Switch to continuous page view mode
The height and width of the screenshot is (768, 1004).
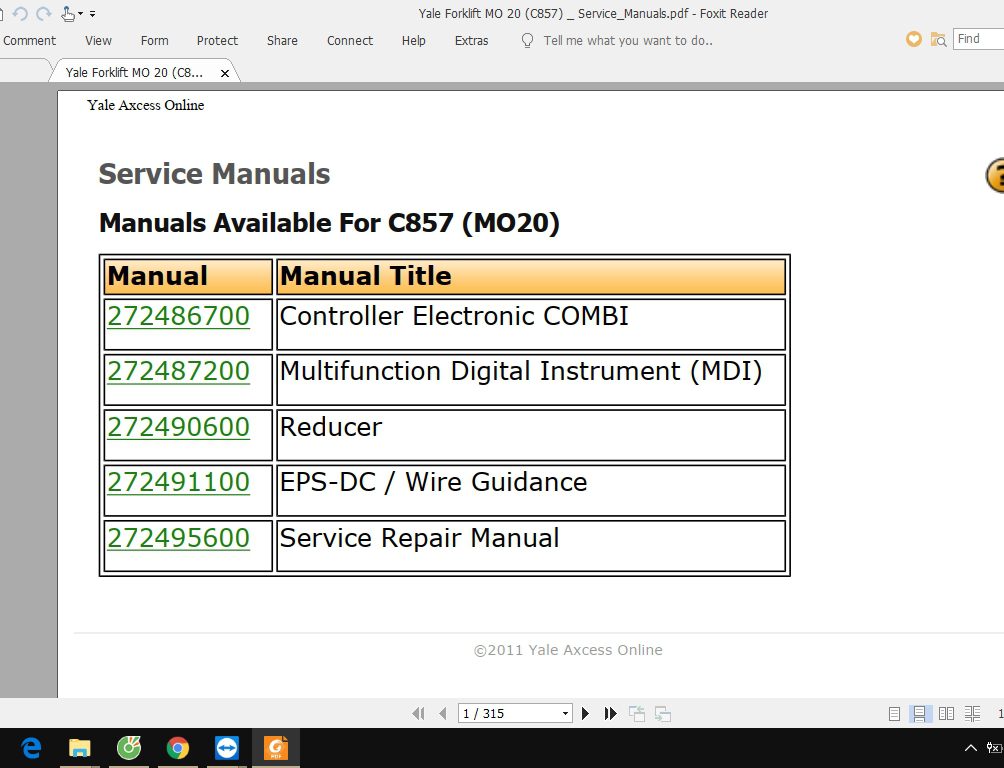[919, 714]
